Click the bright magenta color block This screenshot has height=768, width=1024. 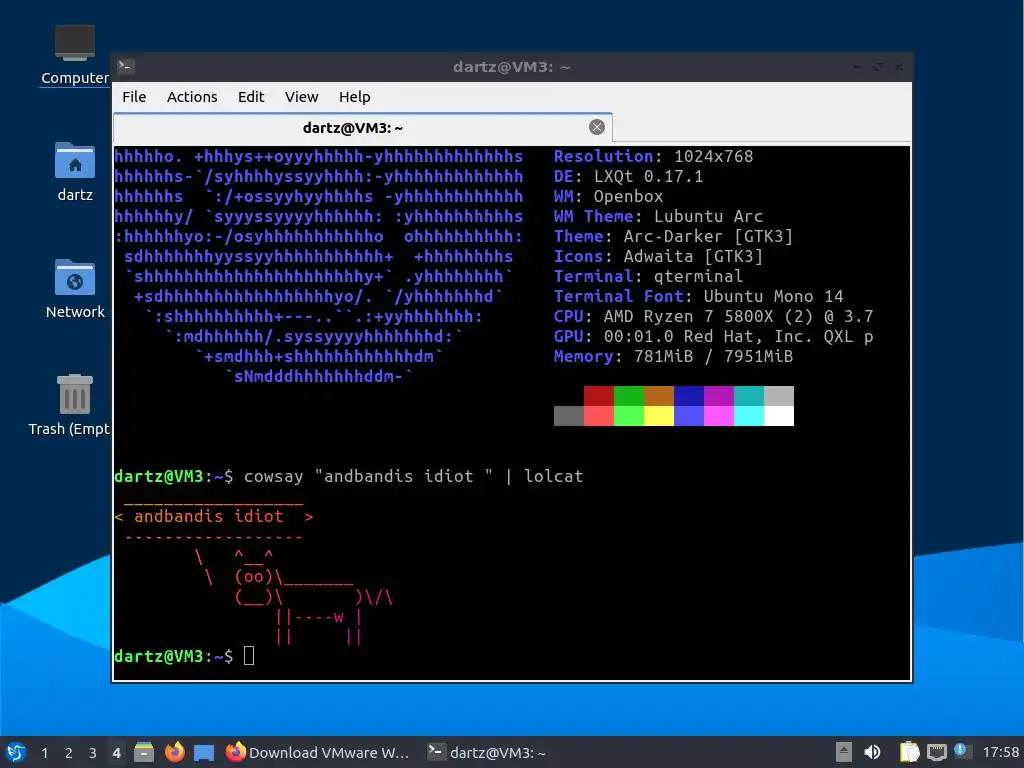click(718, 416)
